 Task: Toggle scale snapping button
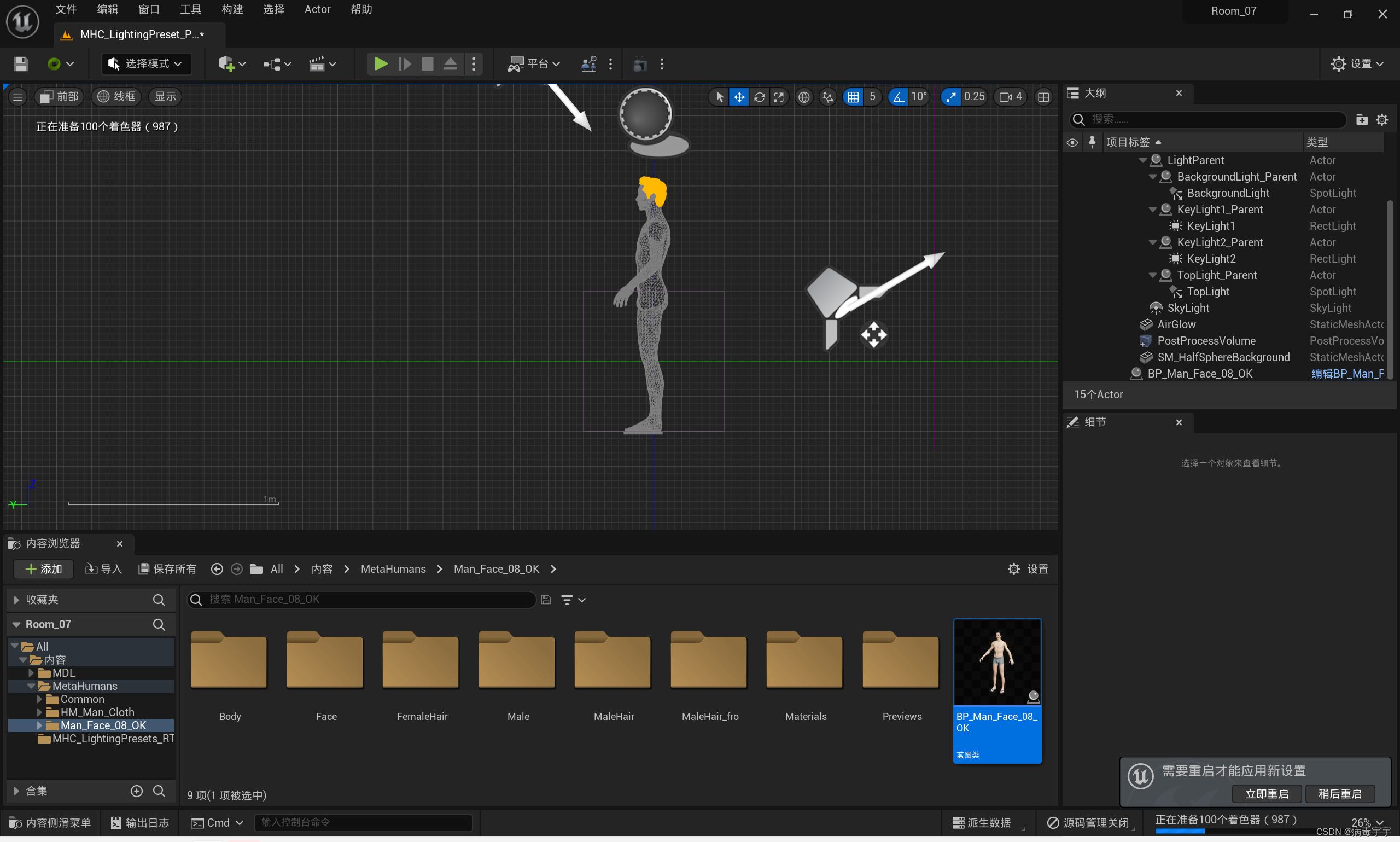pyautogui.click(x=950, y=97)
